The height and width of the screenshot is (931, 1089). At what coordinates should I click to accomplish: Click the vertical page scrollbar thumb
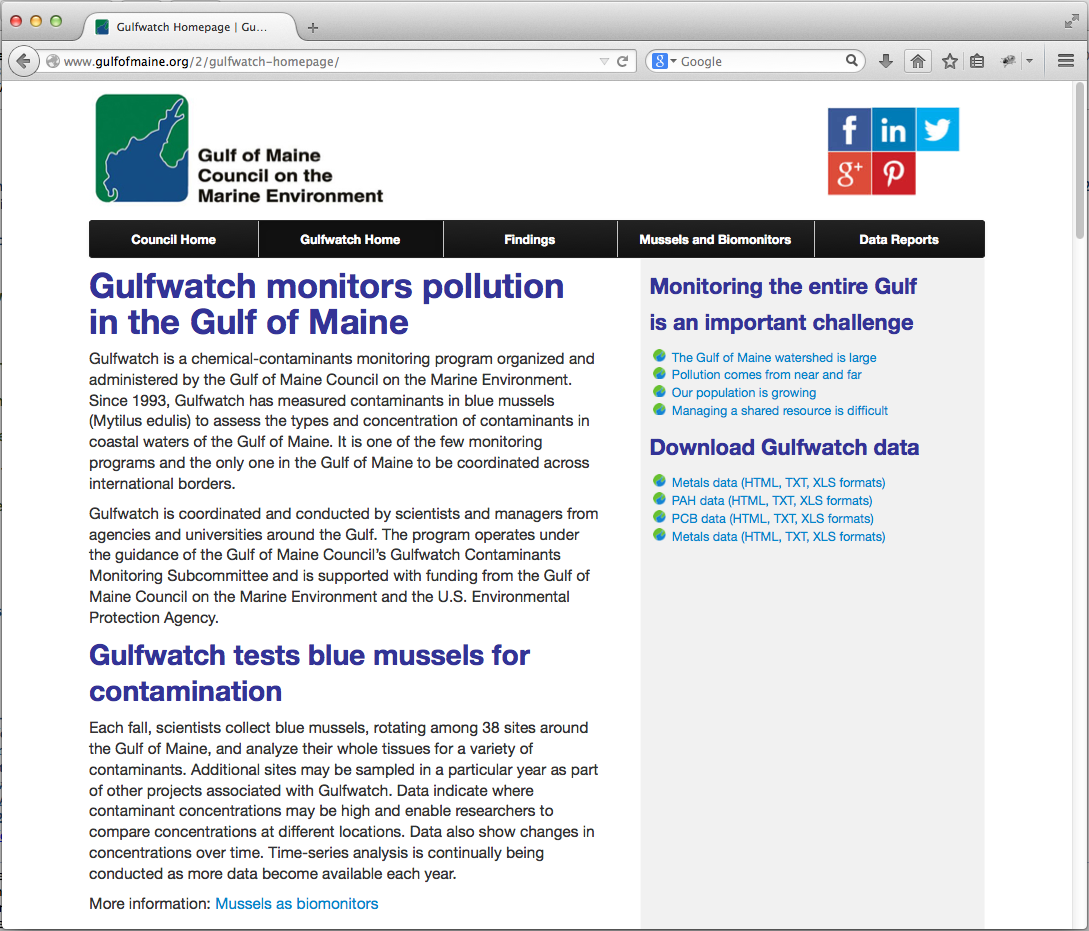[1080, 161]
